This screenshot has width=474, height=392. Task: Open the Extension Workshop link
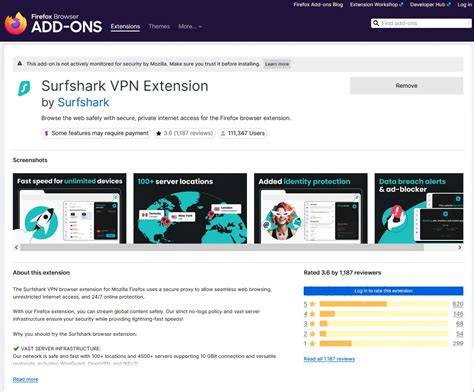(x=377, y=5)
